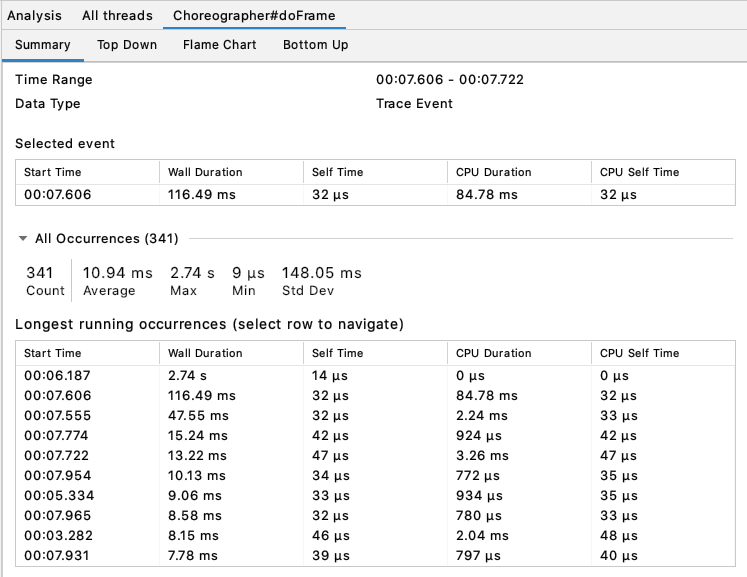Select the Bottom Up tab
The height and width of the screenshot is (577, 747).
tap(315, 45)
